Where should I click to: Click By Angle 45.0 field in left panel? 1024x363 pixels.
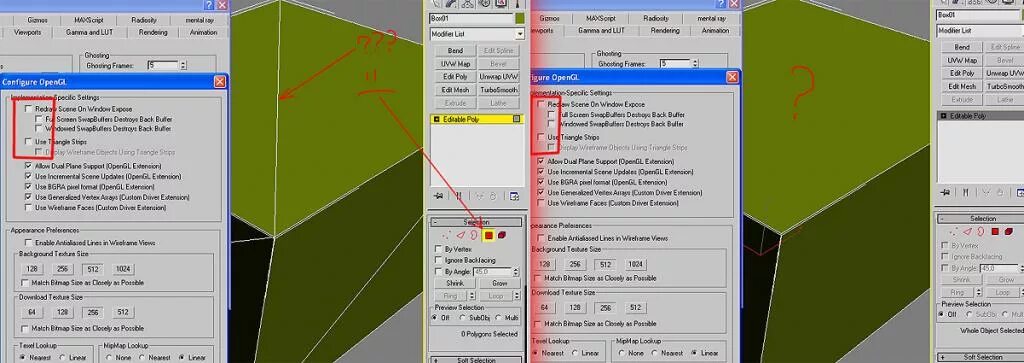[491, 271]
